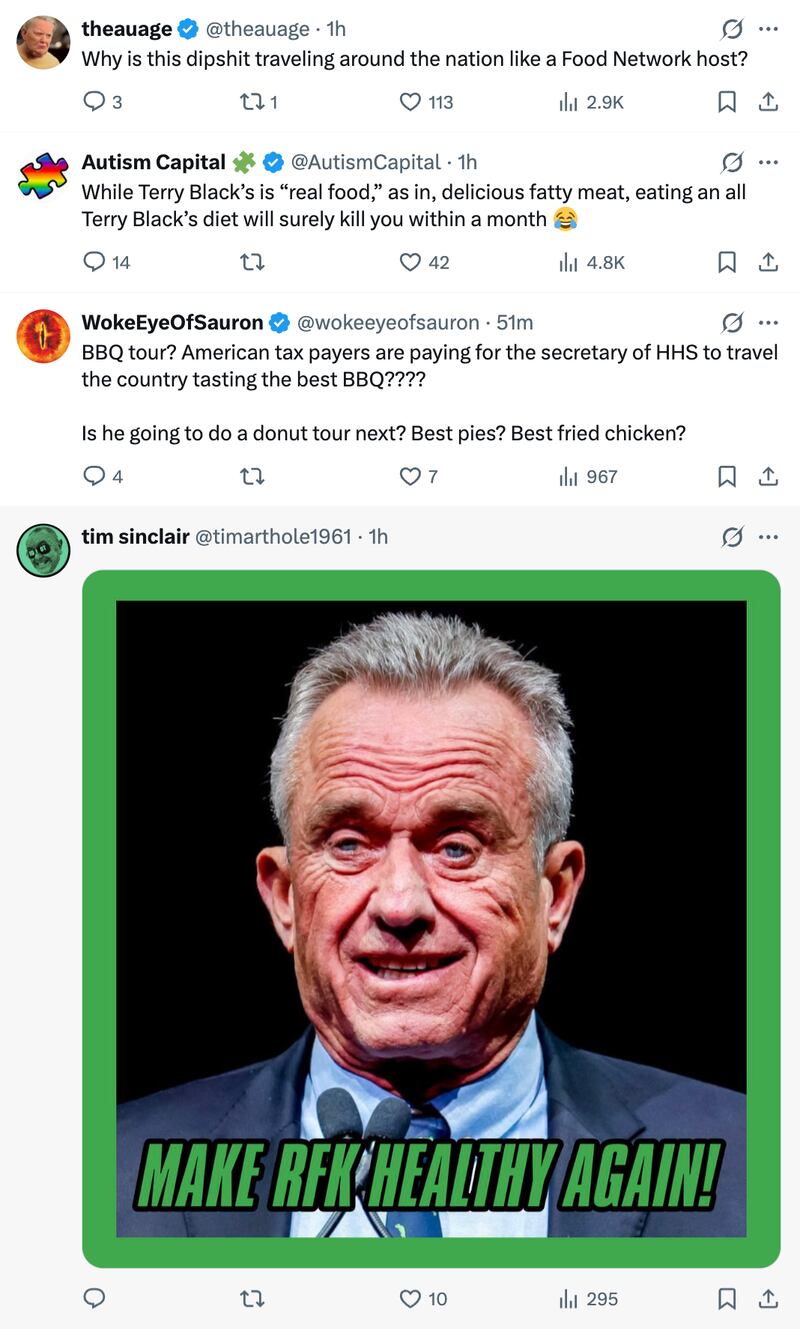
Task: Open the @wokeeyeofsauron handle link
Action: [388, 322]
